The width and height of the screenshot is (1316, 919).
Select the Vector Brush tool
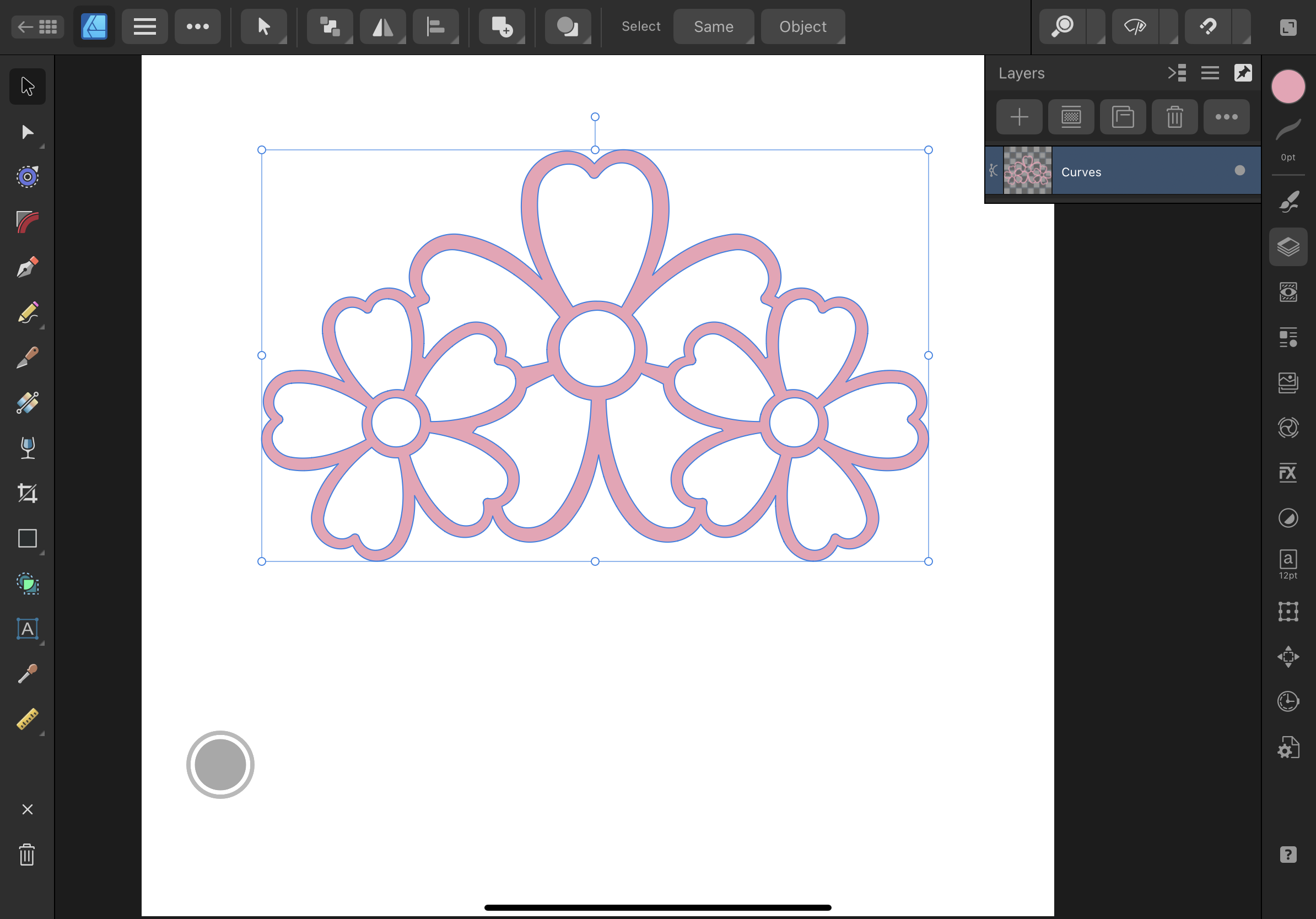[27, 358]
